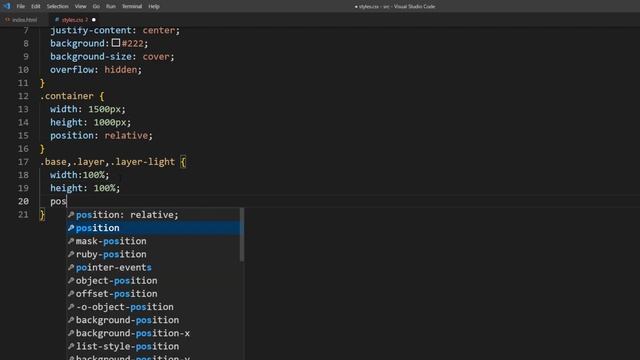This screenshot has width=640, height=360.
Task: Click the 'background-size: cover;' line
Action: (112, 56)
